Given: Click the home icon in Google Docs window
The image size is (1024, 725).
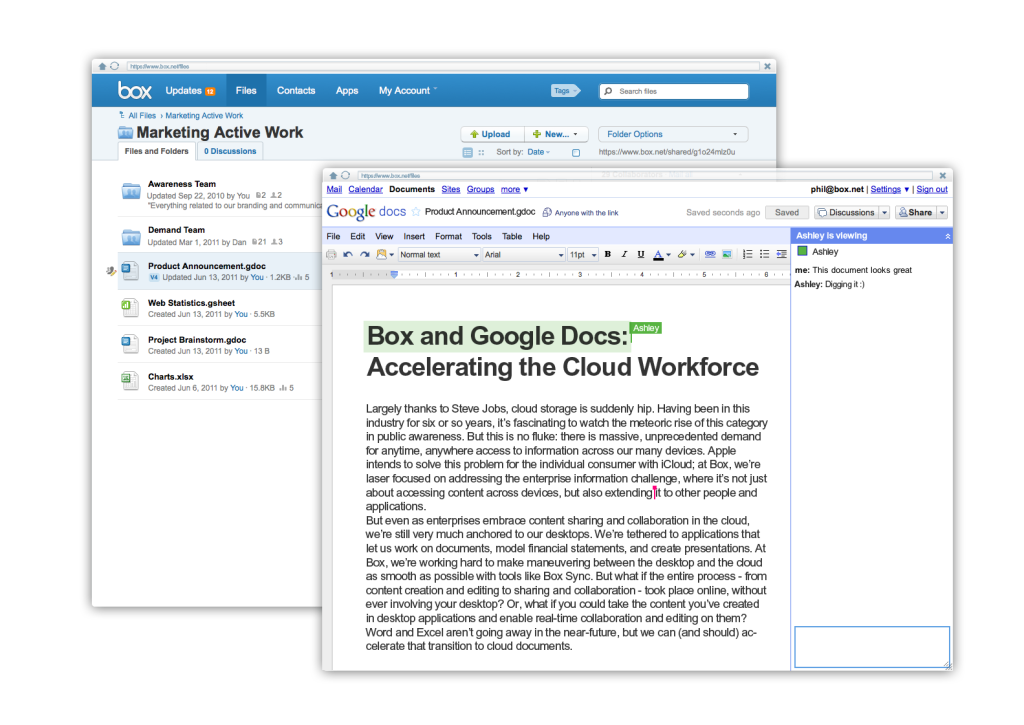Looking at the screenshot, I should [x=333, y=175].
